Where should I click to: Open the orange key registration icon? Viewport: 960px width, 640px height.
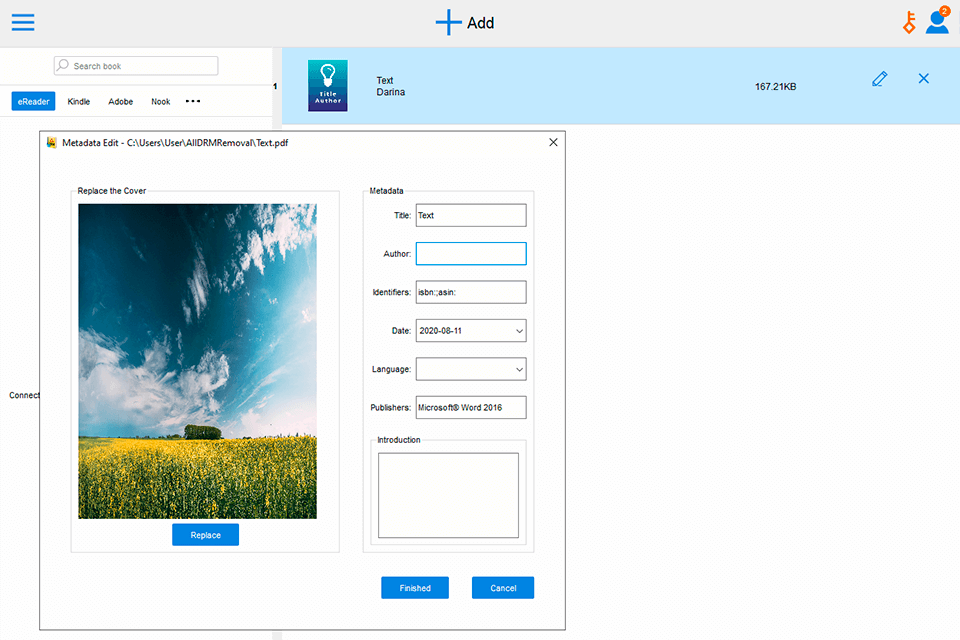(909, 22)
